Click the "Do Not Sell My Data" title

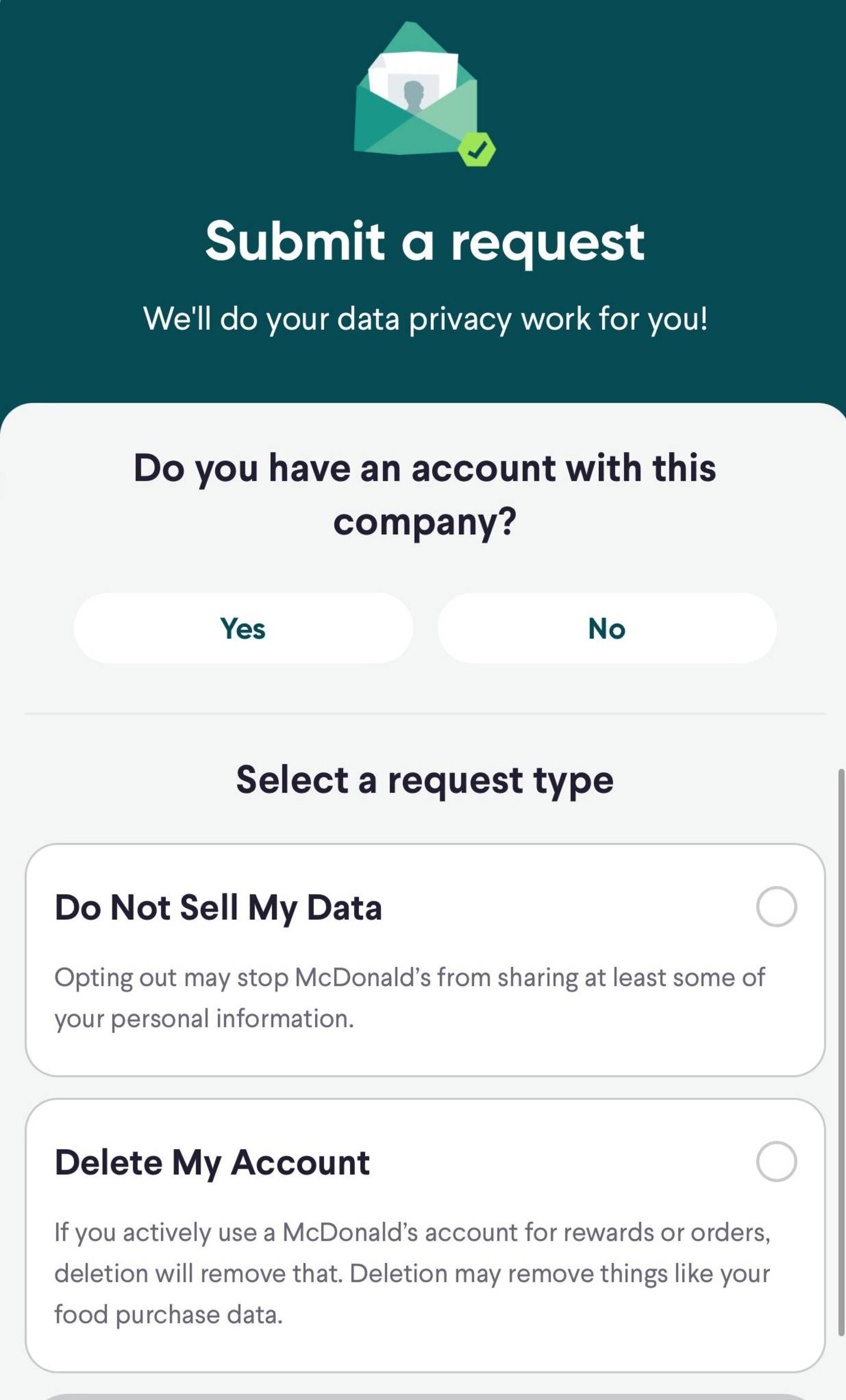point(218,907)
